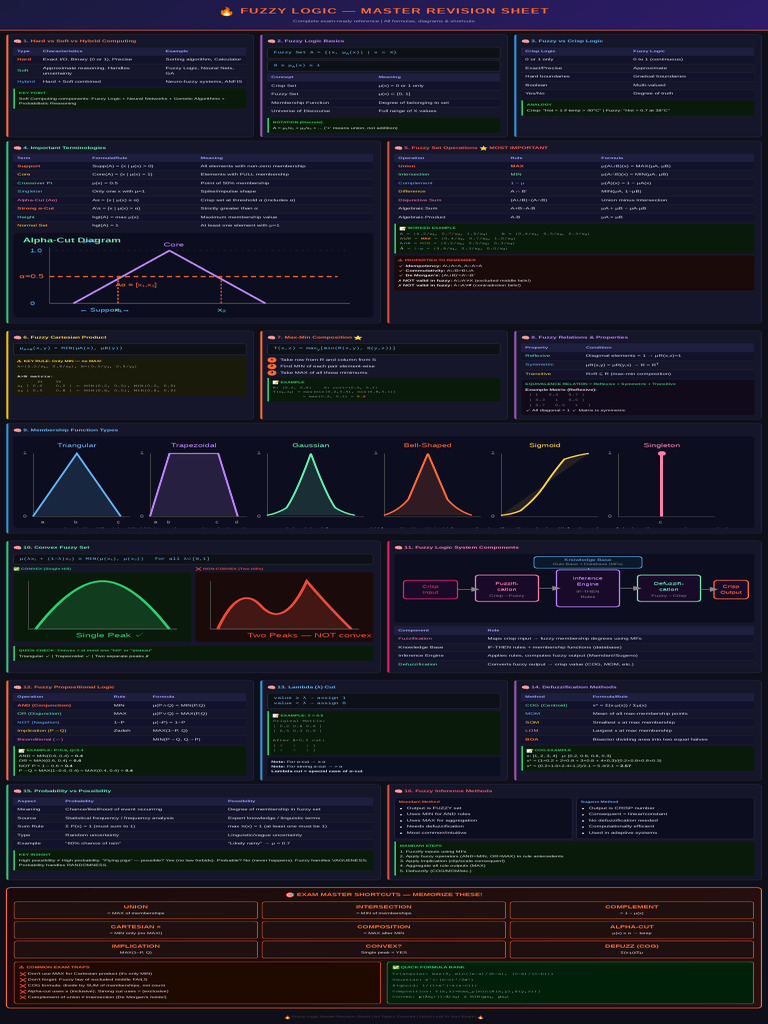Click the IMPLICATION shortcut card
The width and height of the screenshot is (768, 1024).
point(136,949)
